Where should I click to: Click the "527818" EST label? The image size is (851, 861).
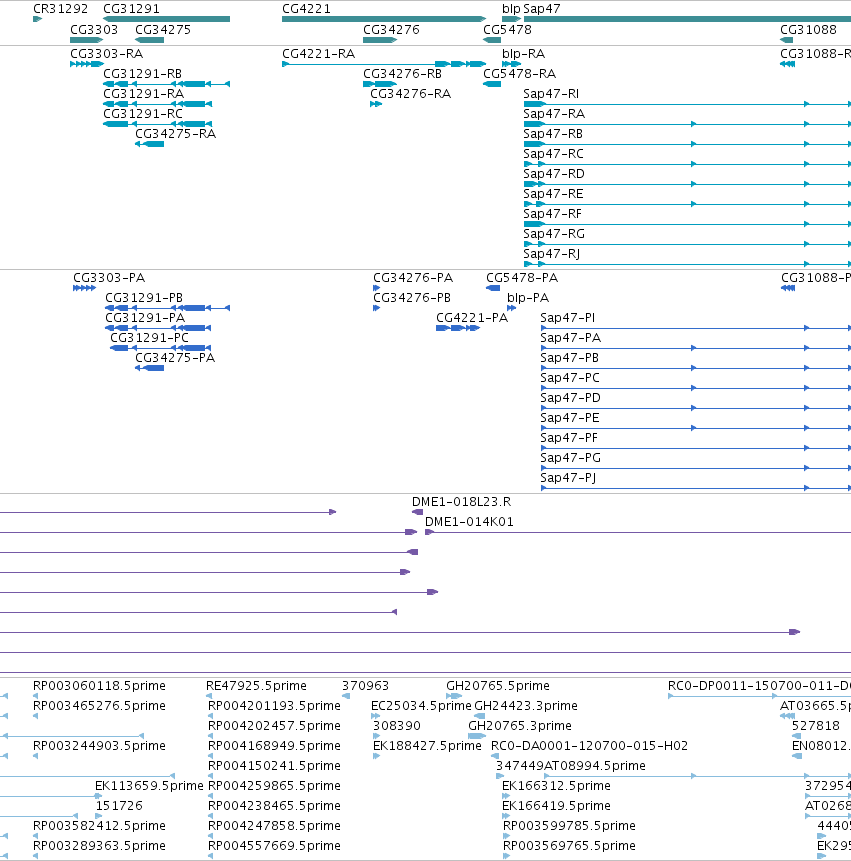click(815, 726)
